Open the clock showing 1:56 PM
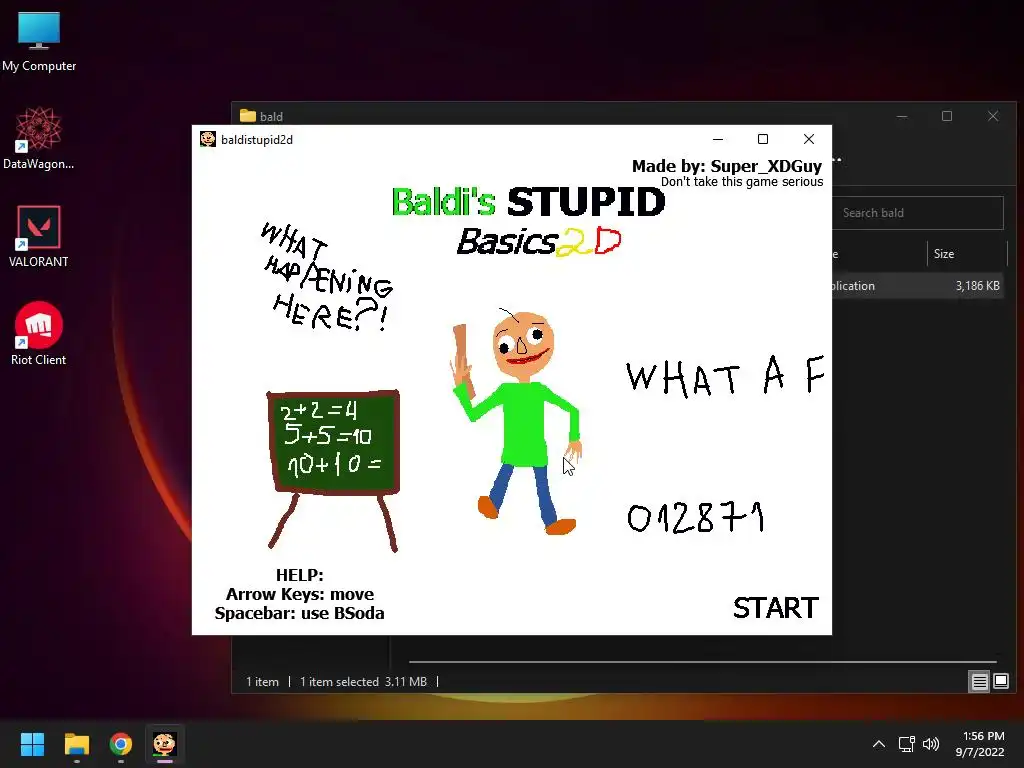The width and height of the screenshot is (1024, 768). [980, 744]
